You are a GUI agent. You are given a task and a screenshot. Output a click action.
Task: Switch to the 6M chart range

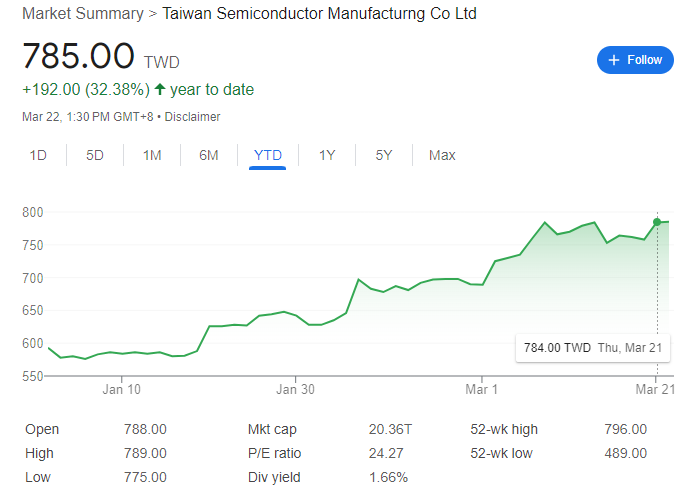(x=208, y=155)
